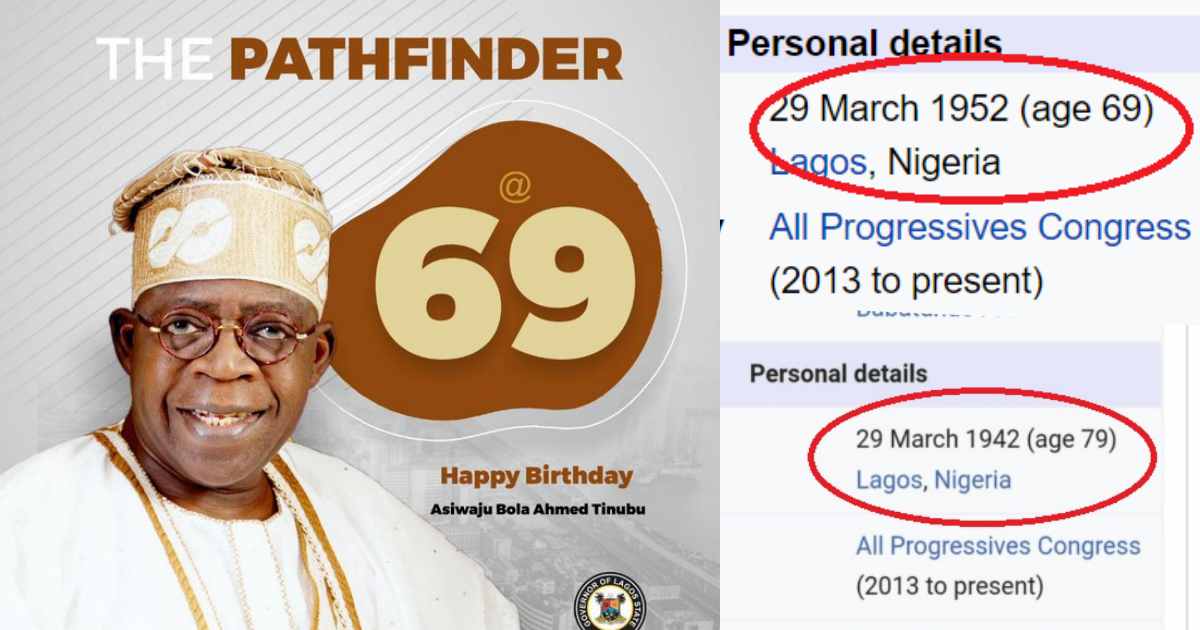This screenshot has width=1200, height=630.
Task: Click the 29 March 1942 (age 79) date
Action: [x=986, y=439]
